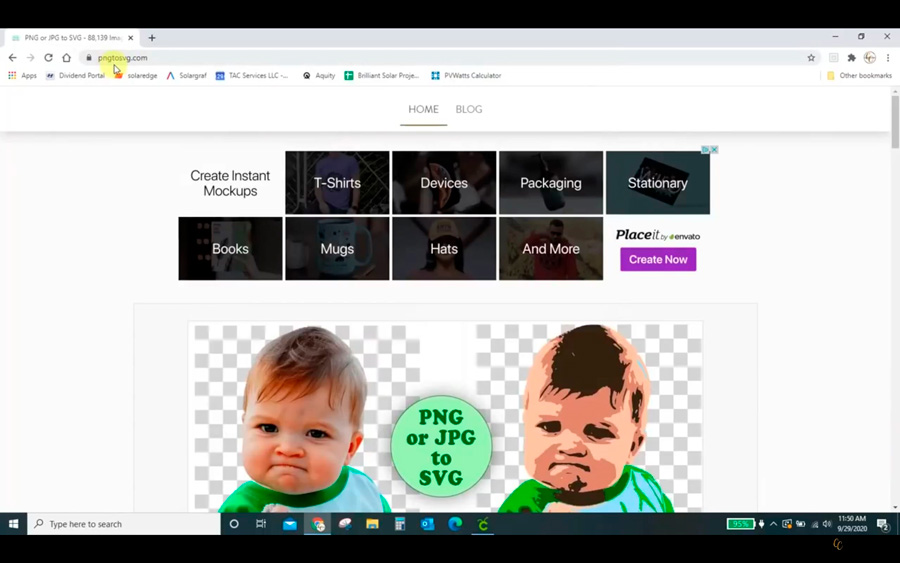Screen dimensions: 900x563
Task: Click the volume speaker tray icon
Action: coord(827,524)
